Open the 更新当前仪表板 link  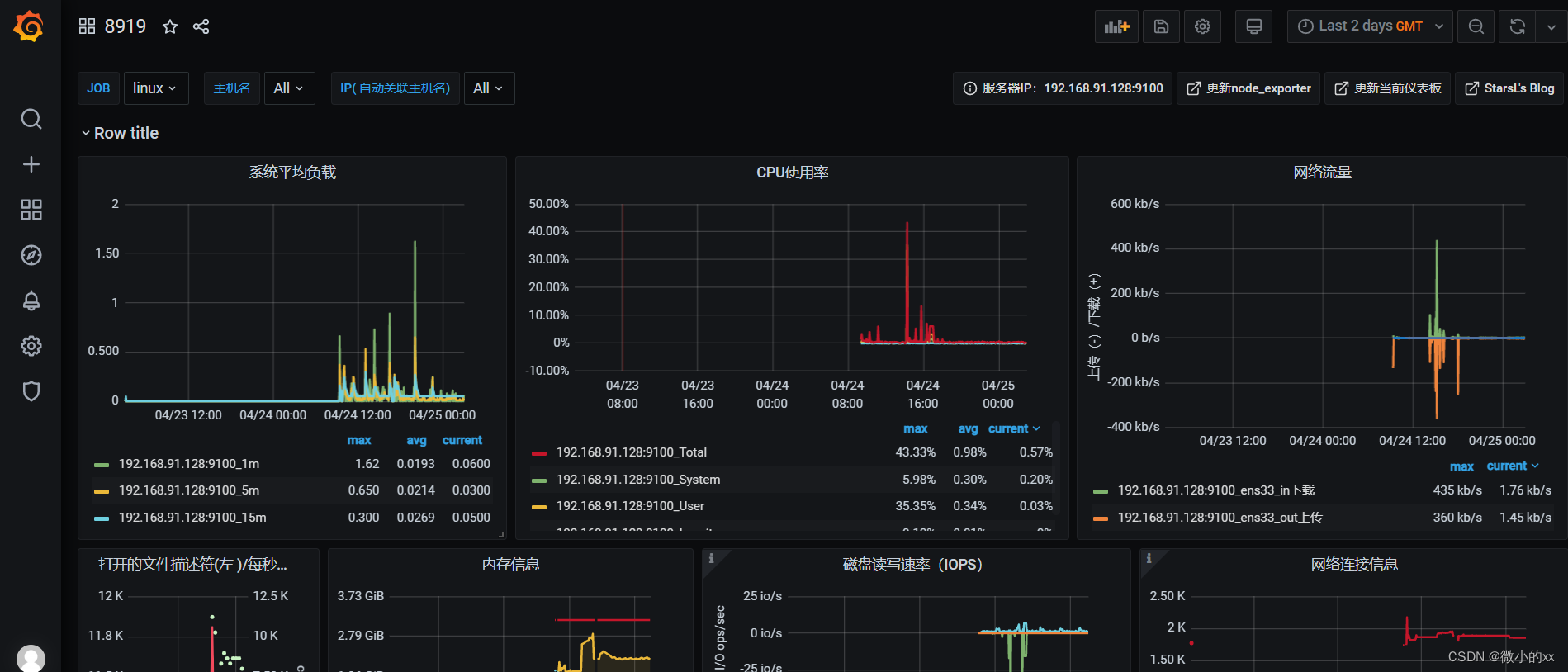[x=1388, y=88]
